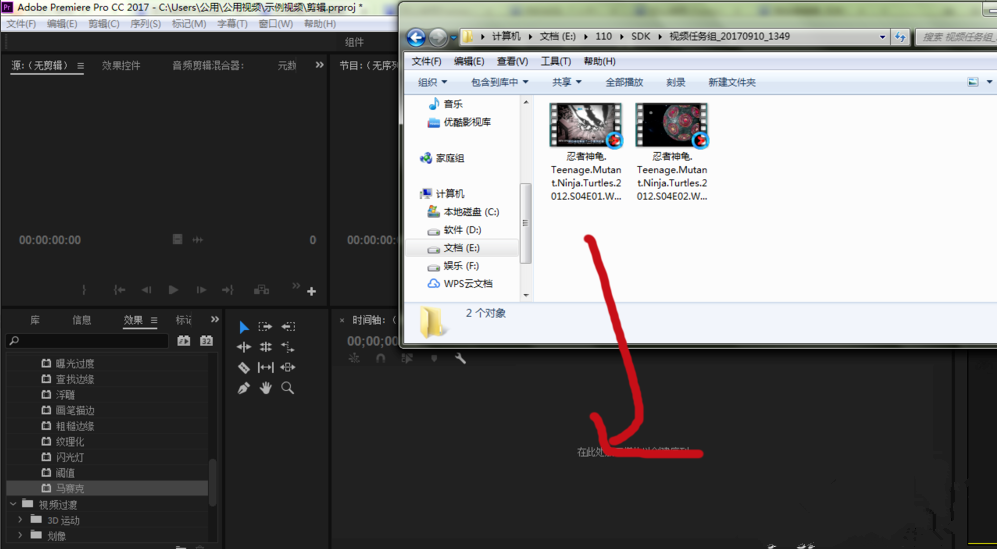997x549 pixels.
Task: Switch to 效果控件 tab
Action: (121, 66)
